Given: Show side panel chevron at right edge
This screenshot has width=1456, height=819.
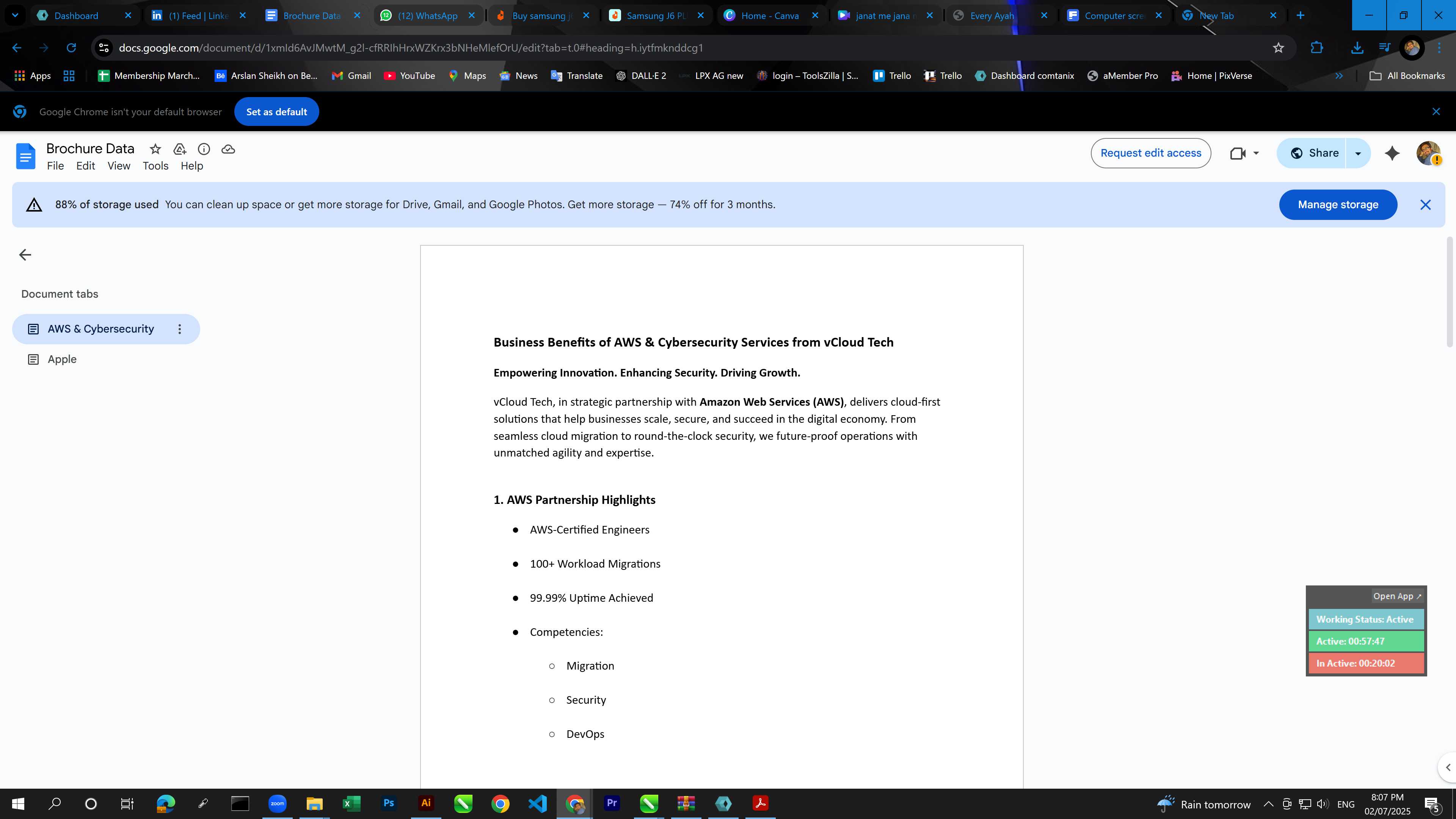Looking at the screenshot, I should (x=1448, y=767).
